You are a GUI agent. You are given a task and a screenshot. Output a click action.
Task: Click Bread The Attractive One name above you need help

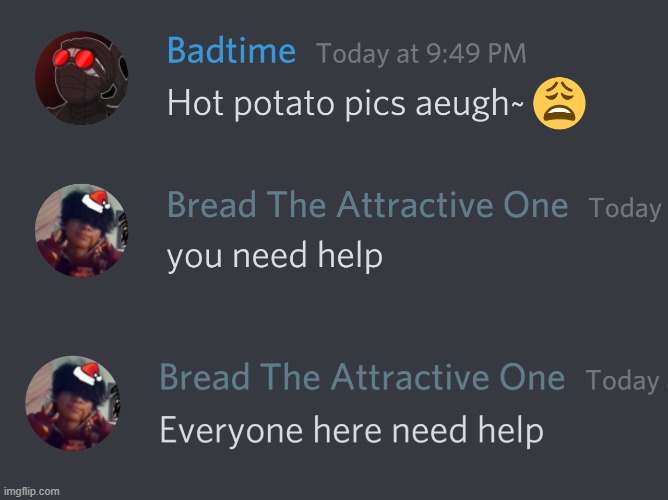pos(368,205)
